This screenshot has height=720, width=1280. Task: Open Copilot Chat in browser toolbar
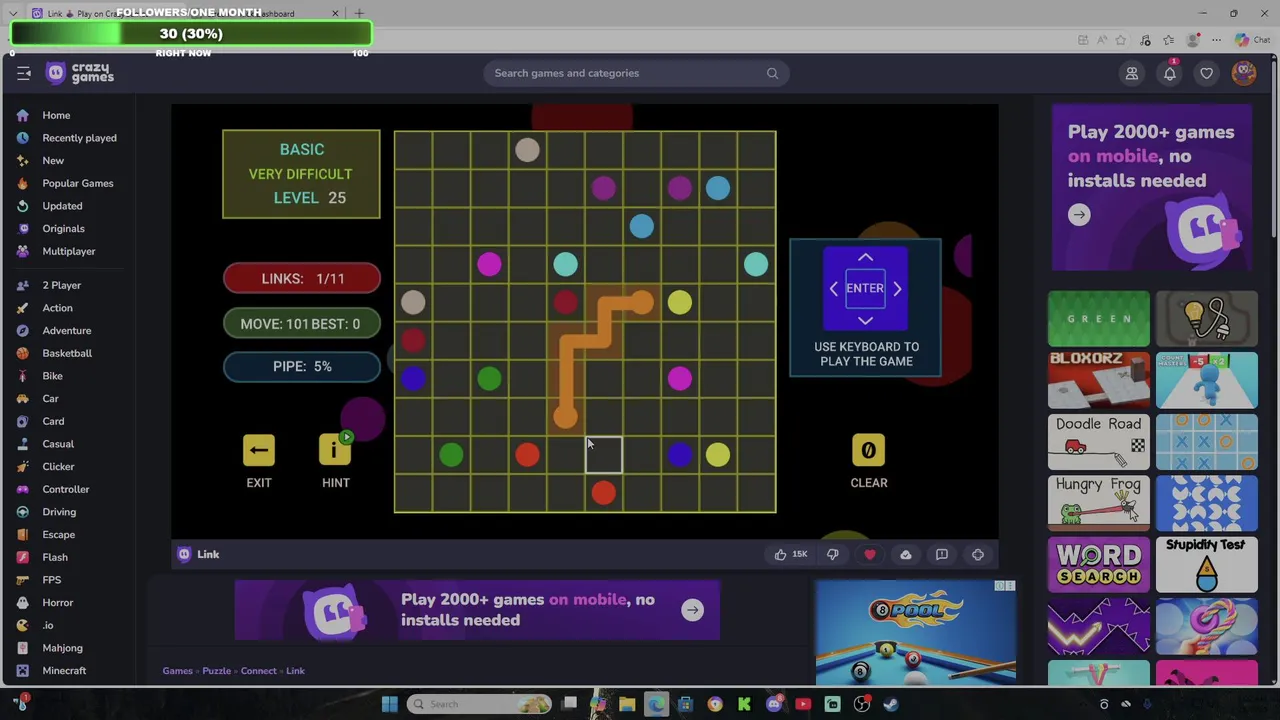tap(1251, 40)
